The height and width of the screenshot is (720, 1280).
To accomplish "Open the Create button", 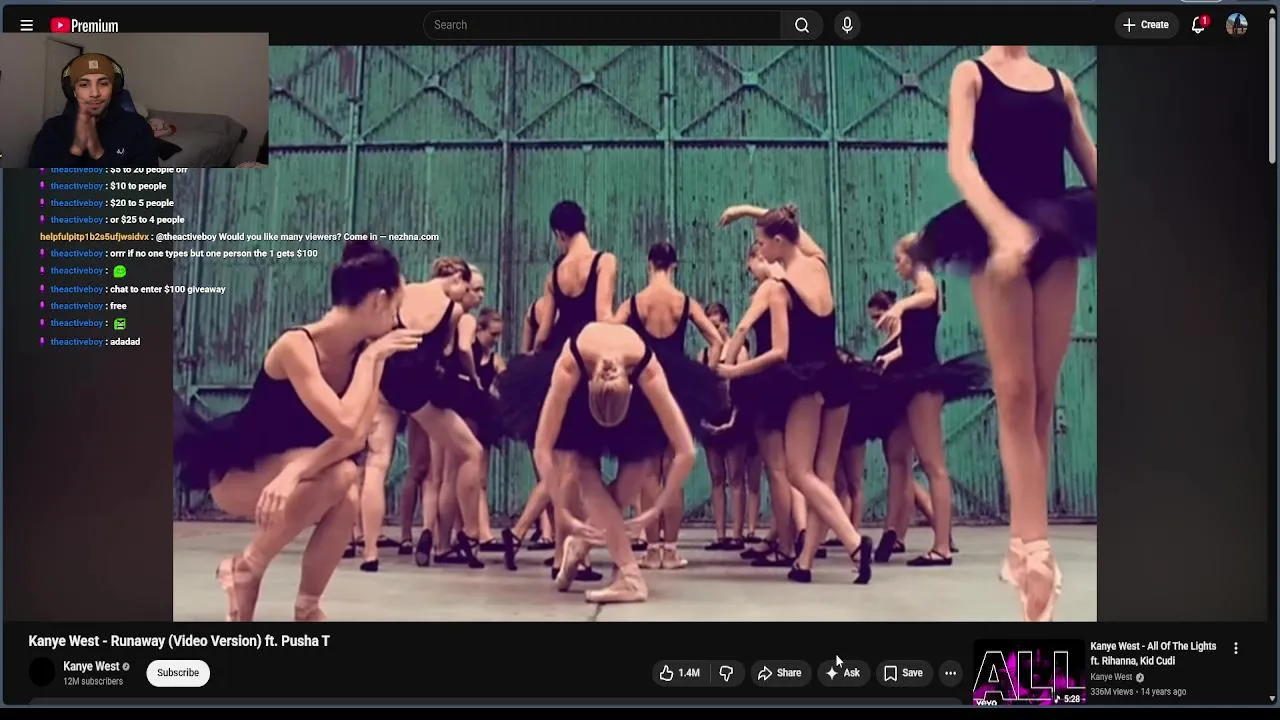I will point(1146,25).
